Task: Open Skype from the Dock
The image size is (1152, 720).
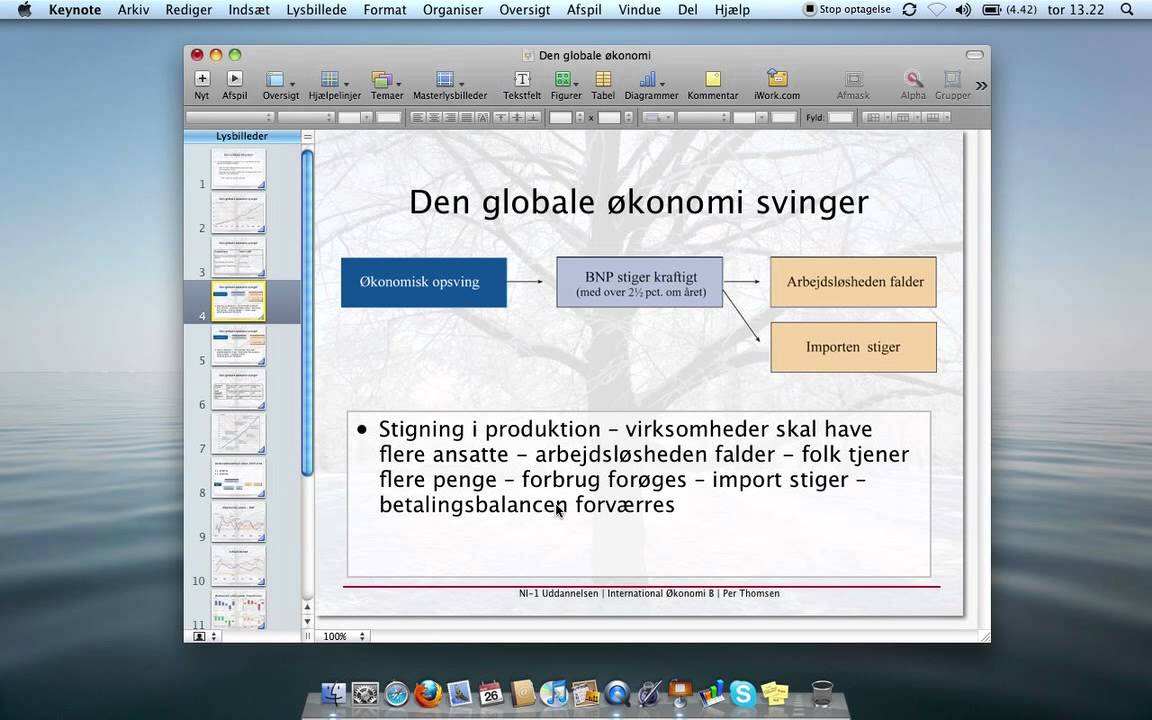Action: [743, 694]
